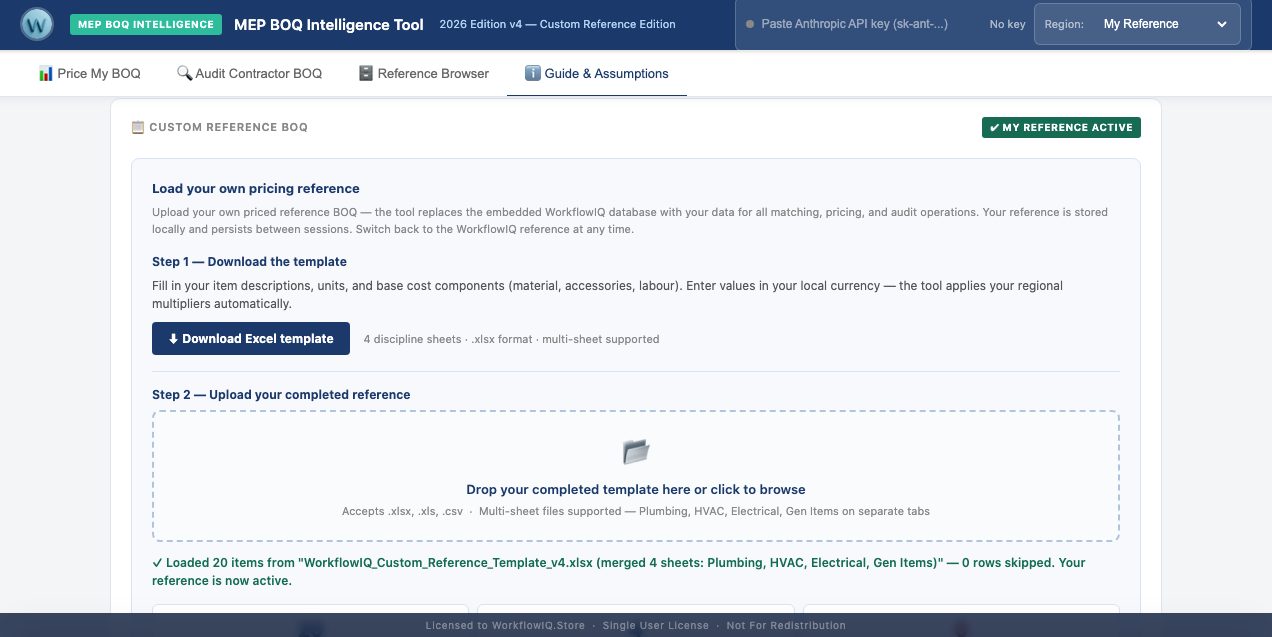Click the 'Single User License' footer text
This screenshot has height=637, width=1272.
655,625
